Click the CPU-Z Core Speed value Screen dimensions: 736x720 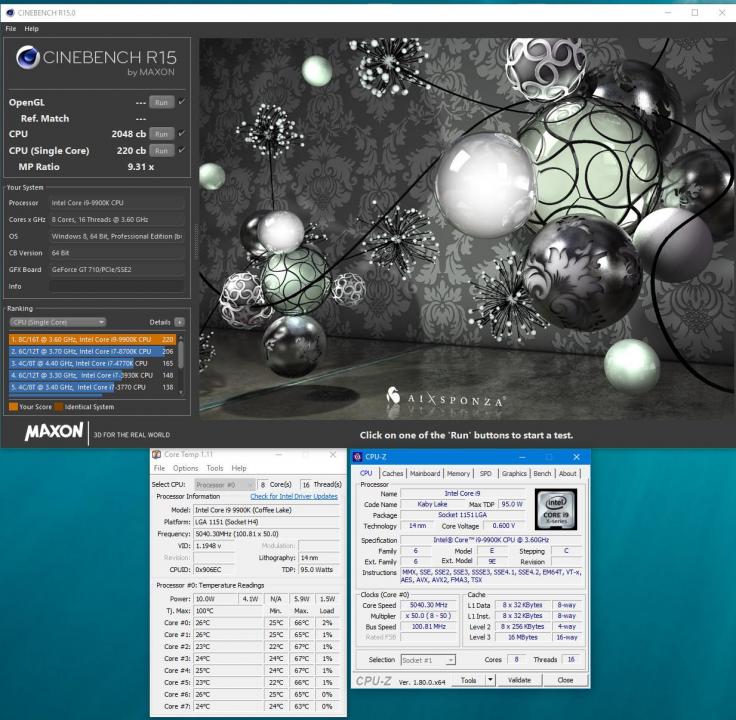(428, 605)
